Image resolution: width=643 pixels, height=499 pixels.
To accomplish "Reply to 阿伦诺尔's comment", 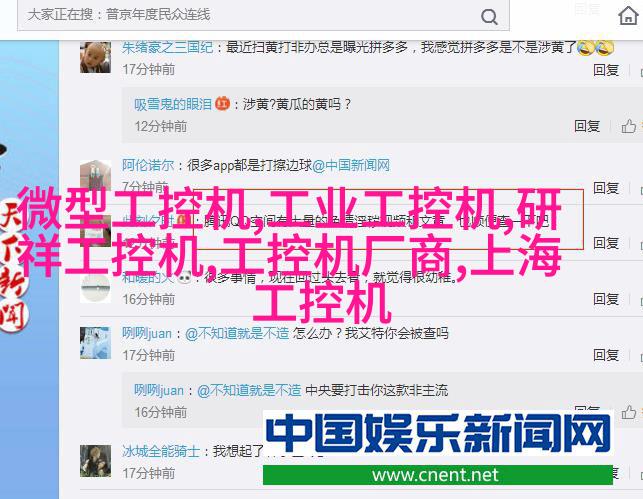I will pyautogui.click(x=606, y=188).
